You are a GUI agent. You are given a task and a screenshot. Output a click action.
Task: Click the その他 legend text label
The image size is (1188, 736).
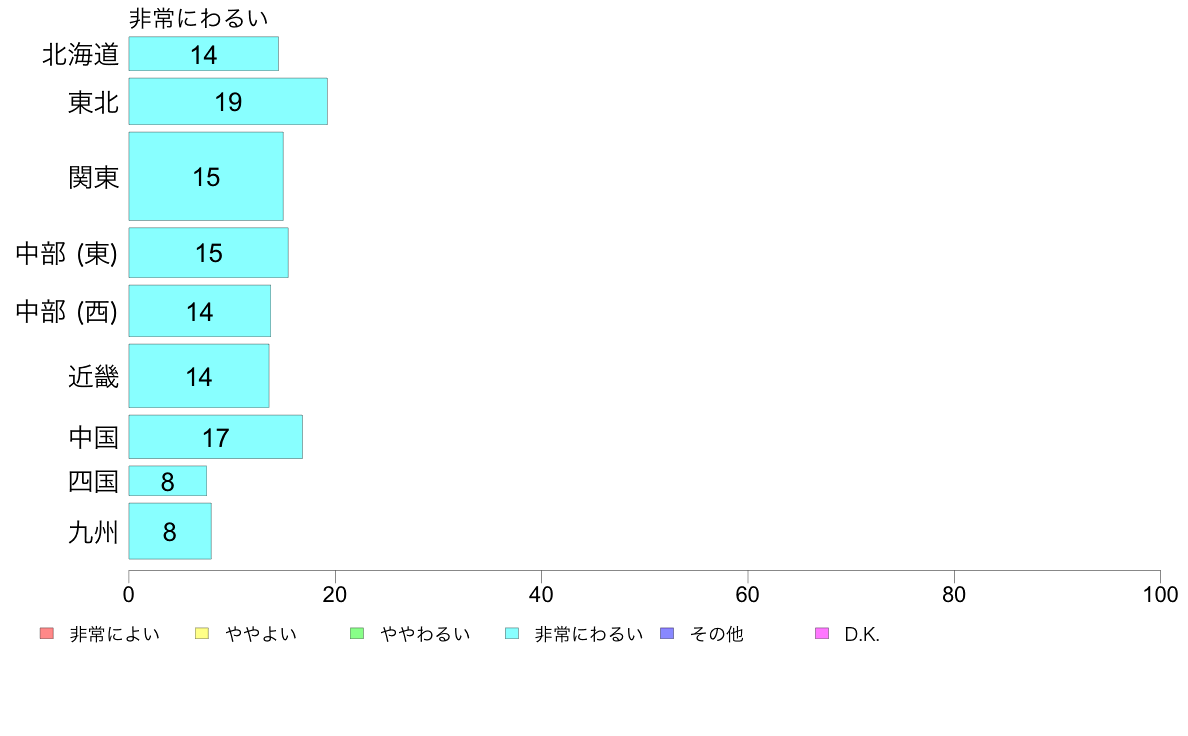717,634
